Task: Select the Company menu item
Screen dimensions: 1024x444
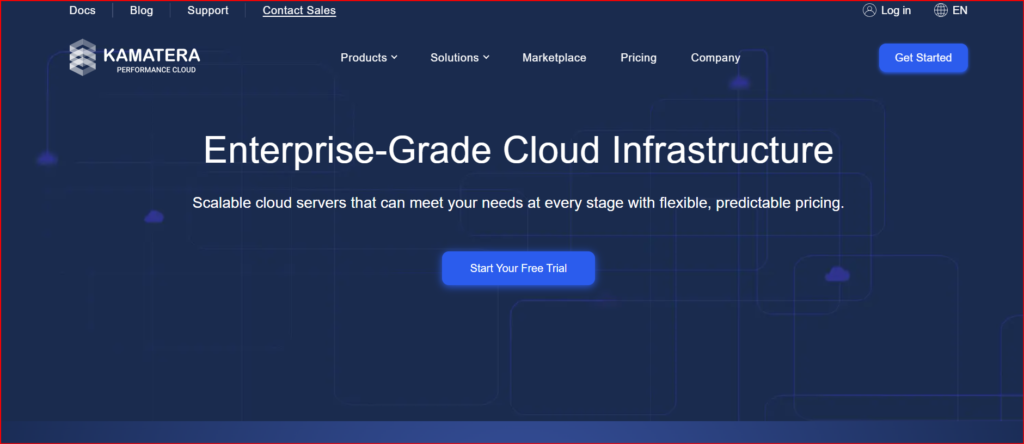Action: [x=715, y=58]
